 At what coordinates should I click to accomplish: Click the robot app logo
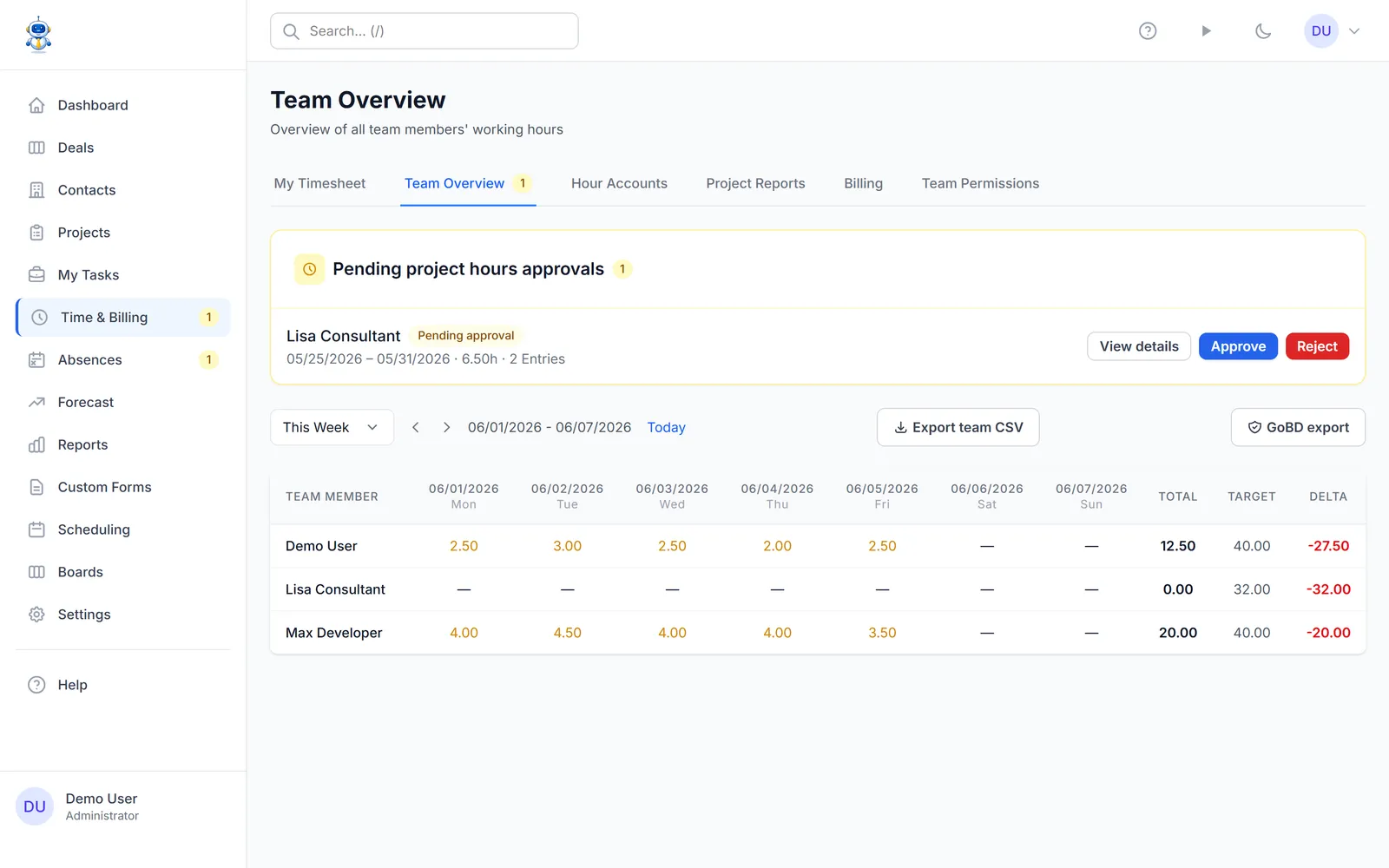[38, 35]
